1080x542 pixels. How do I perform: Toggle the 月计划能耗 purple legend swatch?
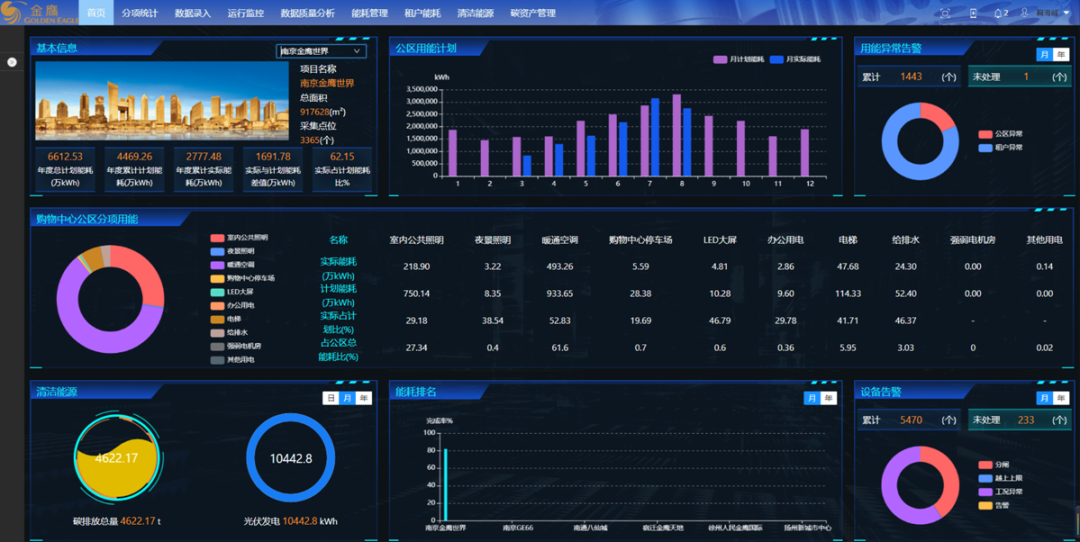tap(720, 60)
